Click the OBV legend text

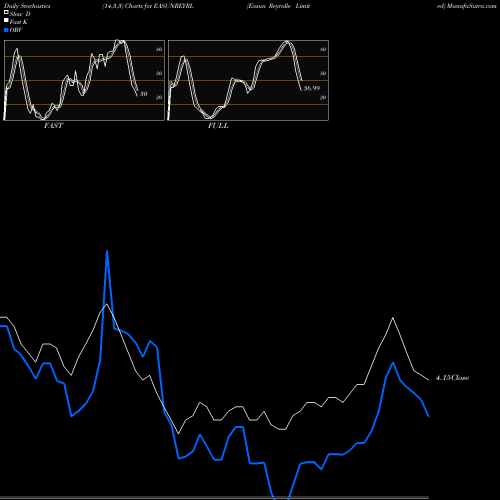(16, 30)
